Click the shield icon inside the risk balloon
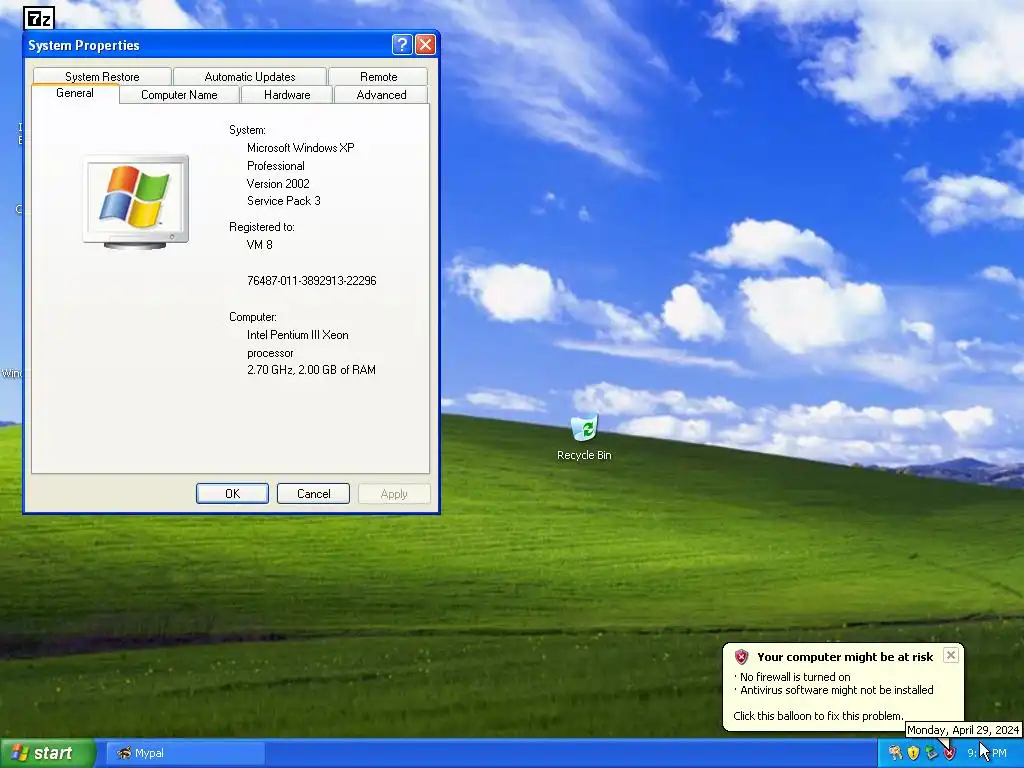 click(x=741, y=657)
